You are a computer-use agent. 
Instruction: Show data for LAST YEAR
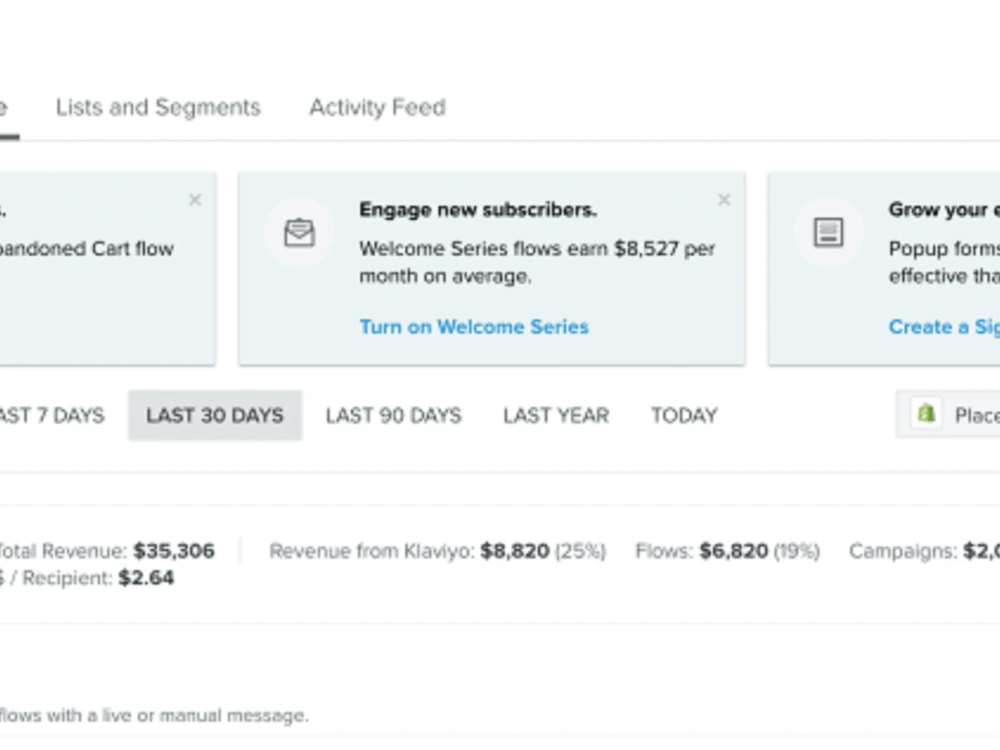[x=556, y=415]
